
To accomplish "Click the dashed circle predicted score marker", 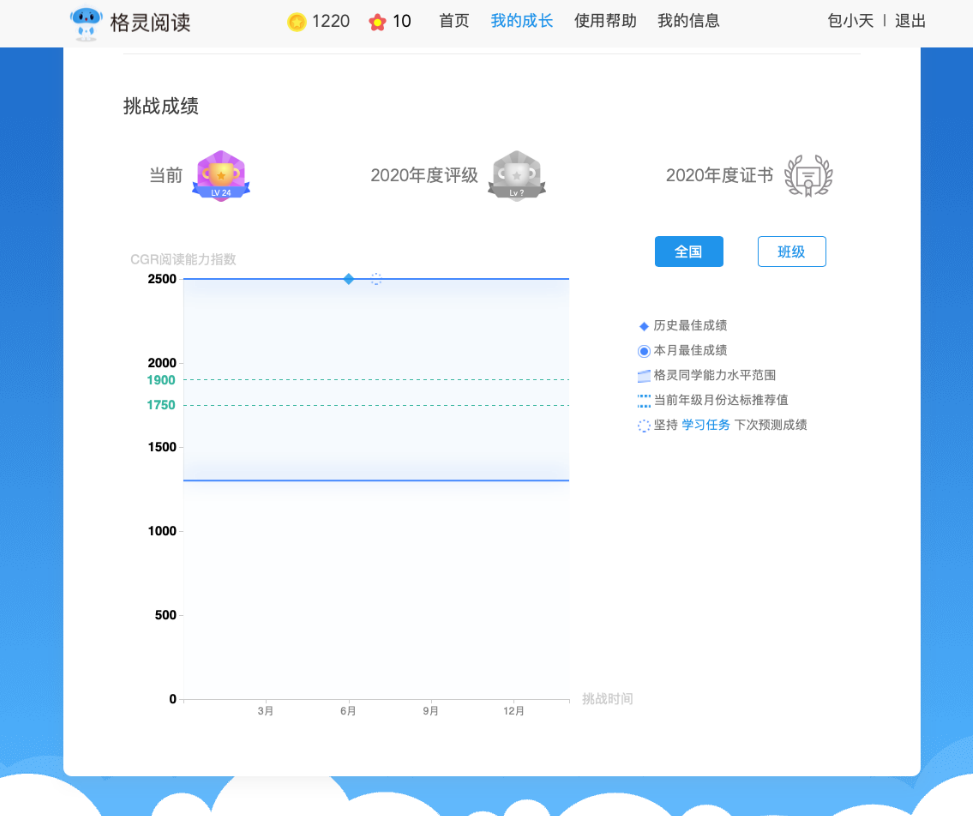I will tap(376, 279).
